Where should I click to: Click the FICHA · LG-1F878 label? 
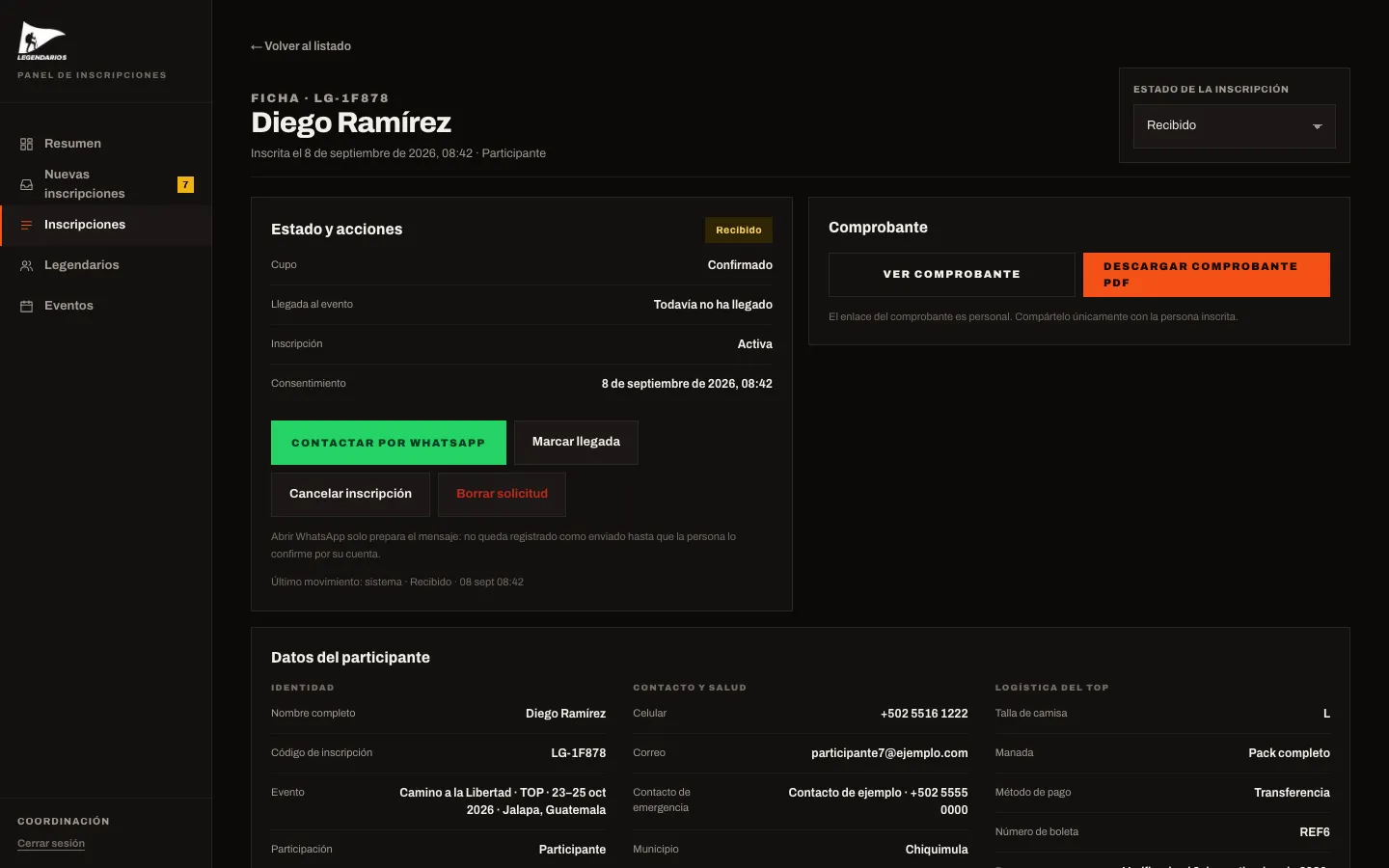pyautogui.click(x=319, y=98)
